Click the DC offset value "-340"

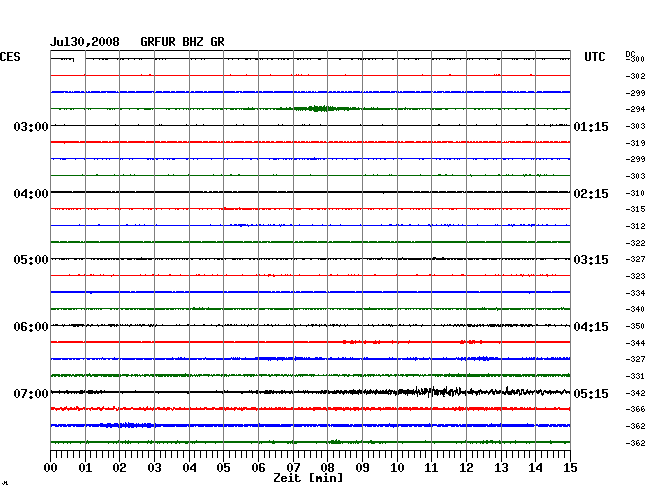635,309
